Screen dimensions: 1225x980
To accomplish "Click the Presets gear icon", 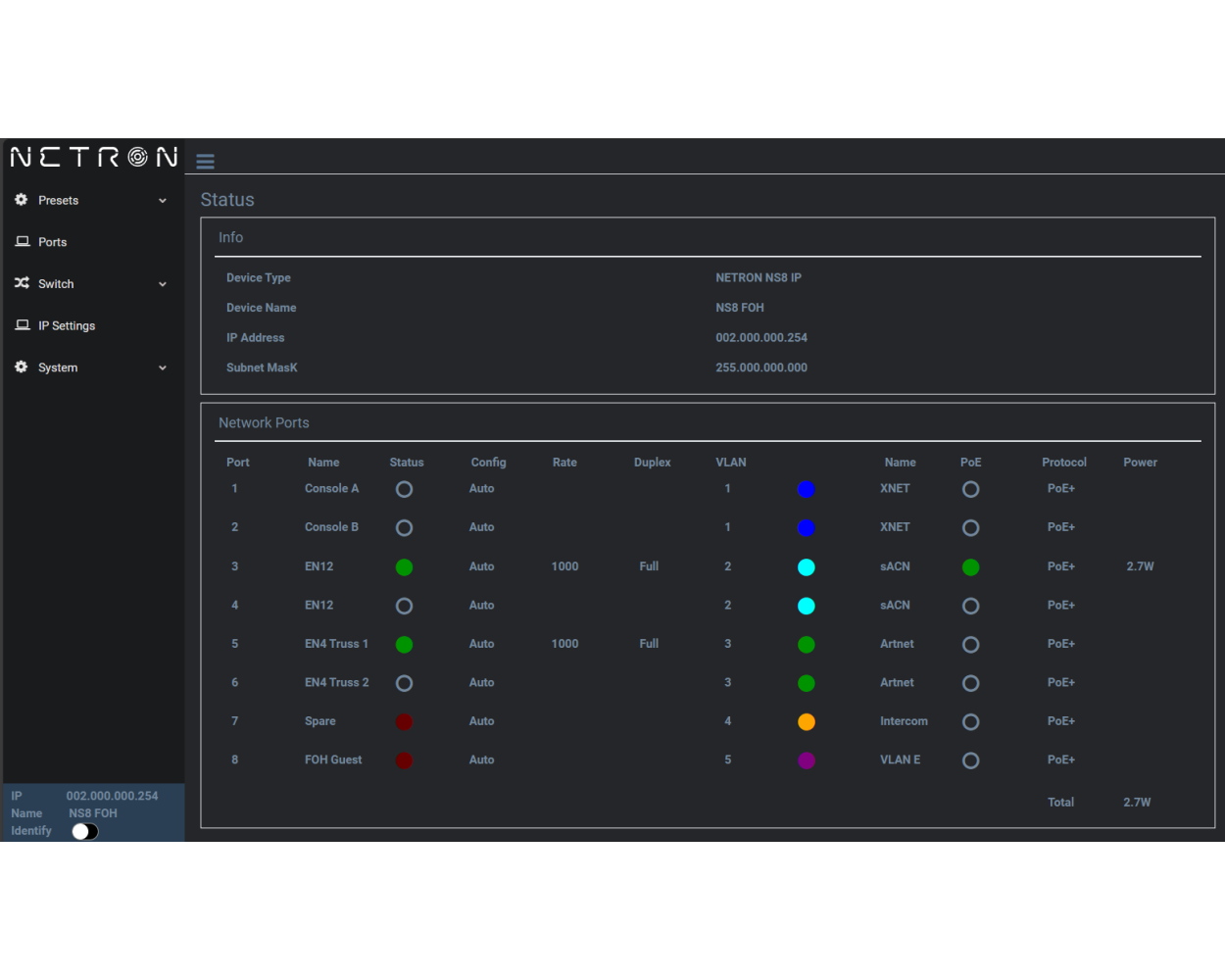I will click(22, 200).
